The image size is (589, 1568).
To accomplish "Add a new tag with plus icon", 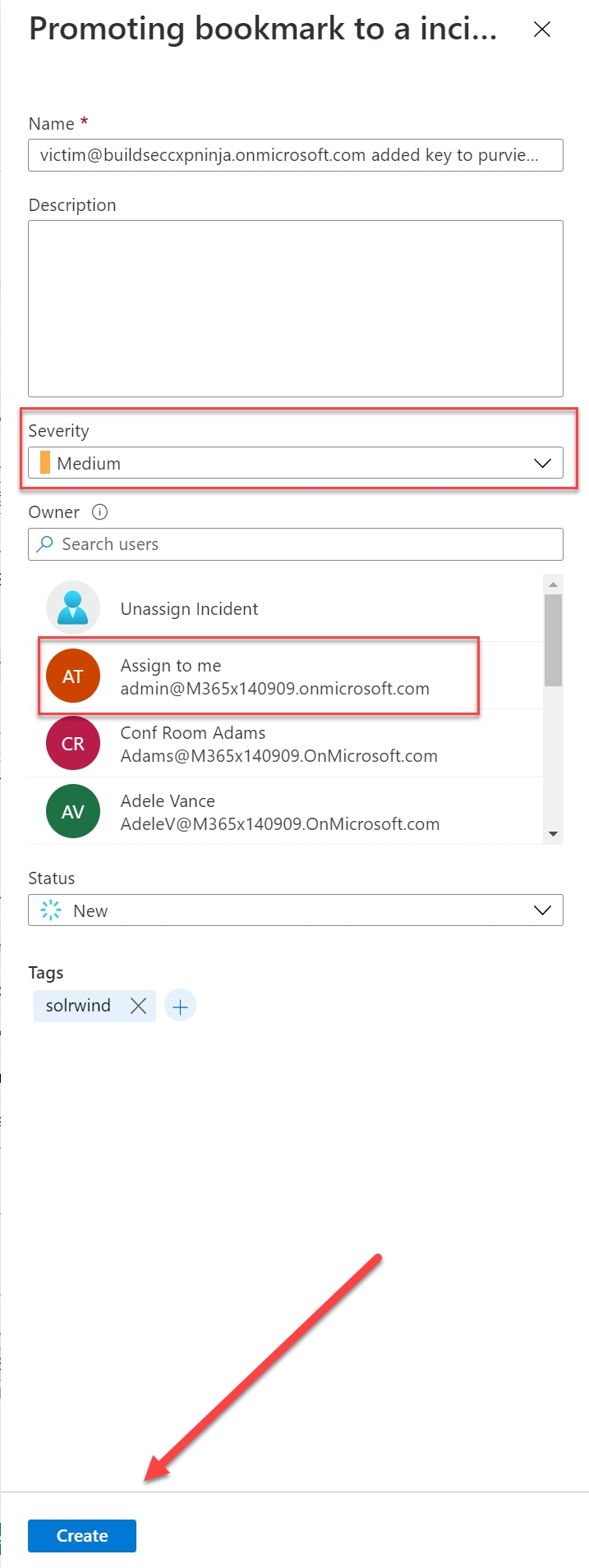I will tap(181, 1006).
